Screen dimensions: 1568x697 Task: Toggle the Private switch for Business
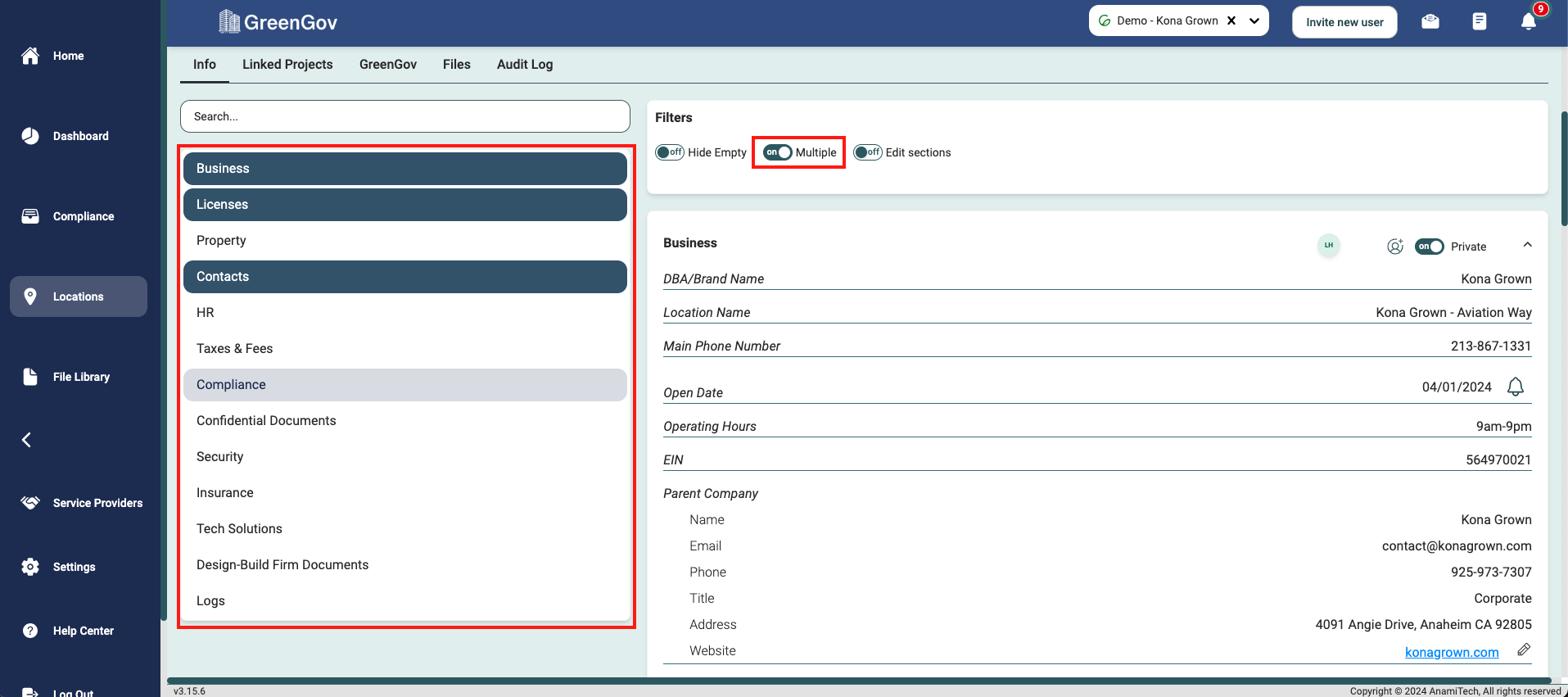click(1429, 247)
